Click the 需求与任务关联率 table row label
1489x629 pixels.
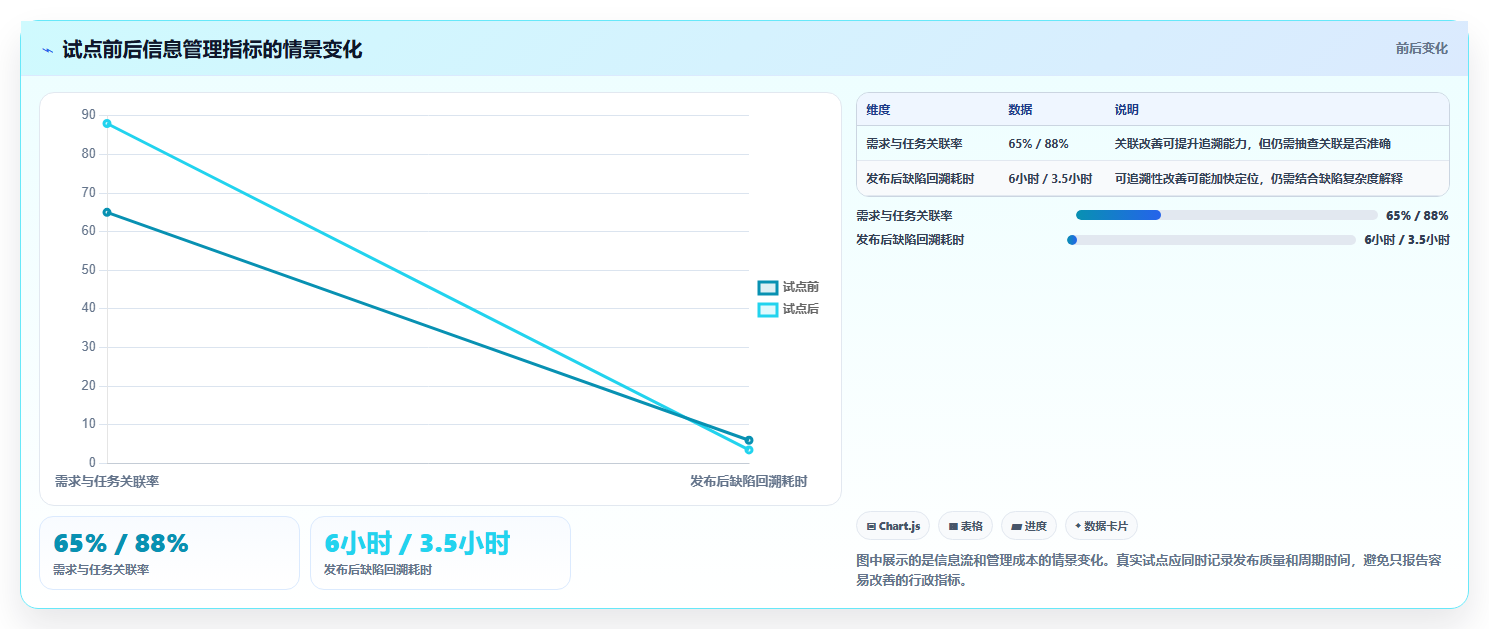click(x=914, y=144)
